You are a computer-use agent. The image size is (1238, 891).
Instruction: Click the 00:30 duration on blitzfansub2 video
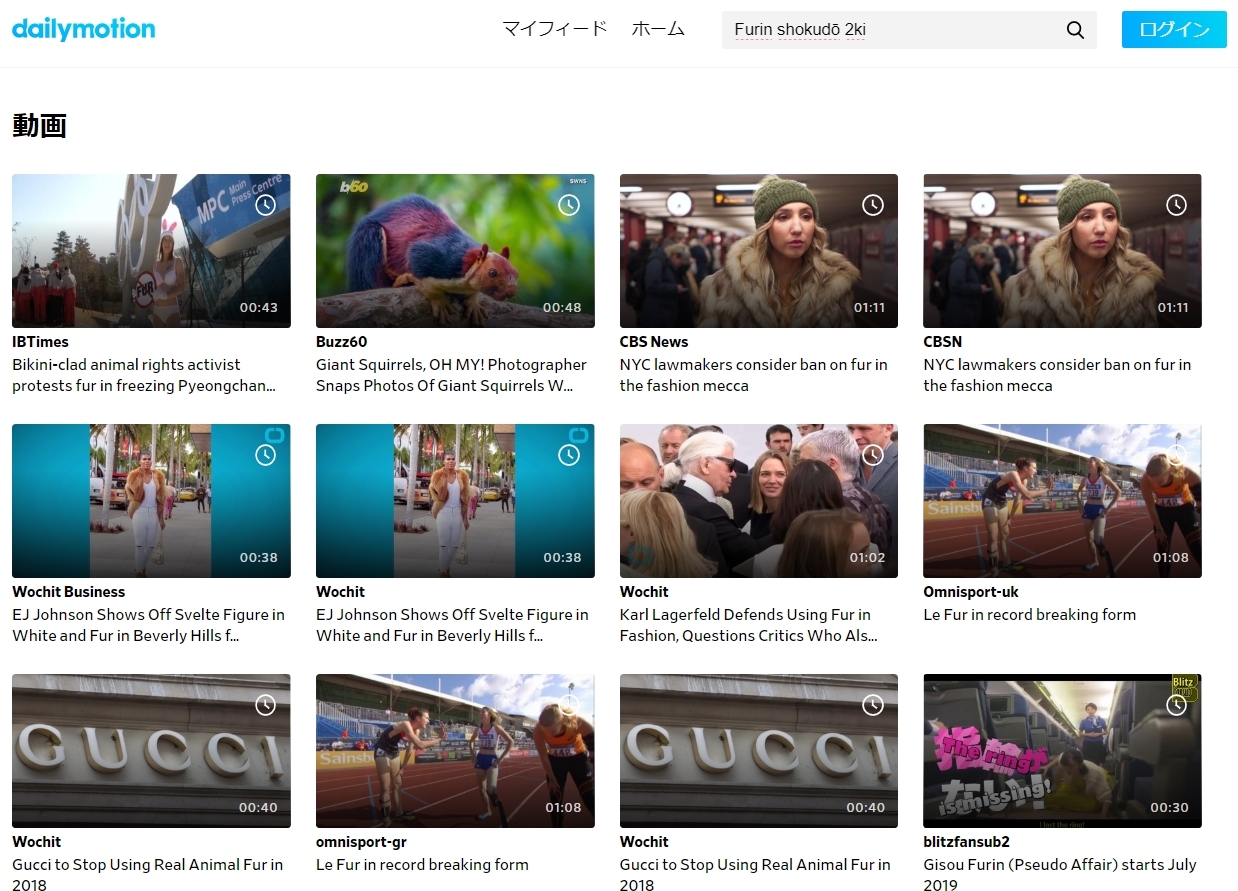1170,808
